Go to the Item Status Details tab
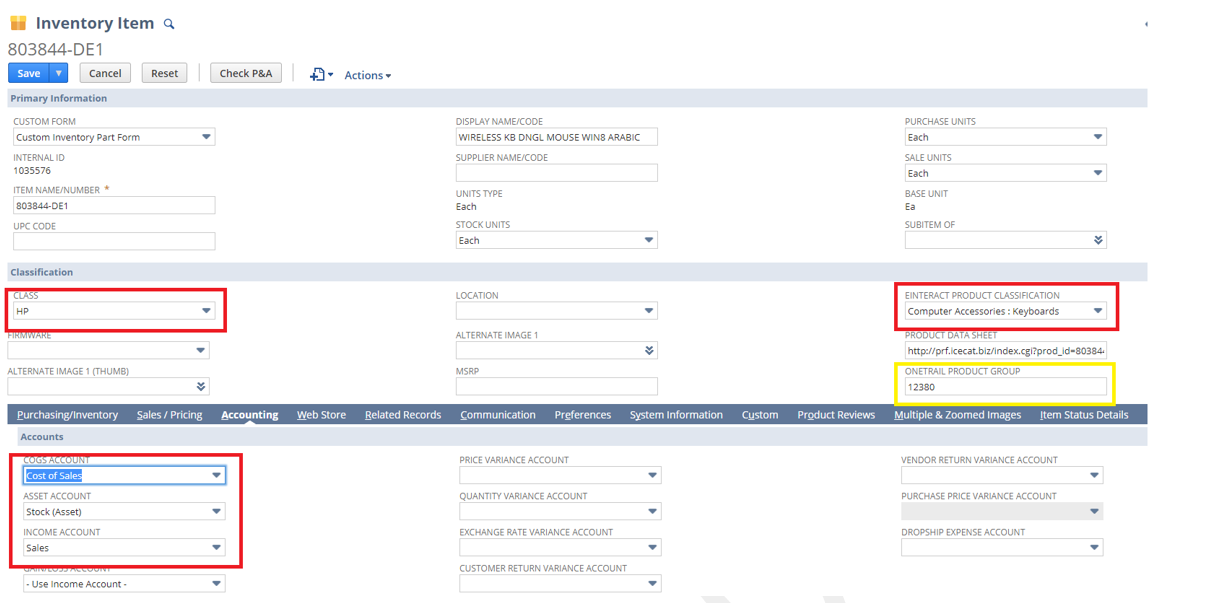The width and height of the screenshot is (1217, 603). pos(1083,415)
